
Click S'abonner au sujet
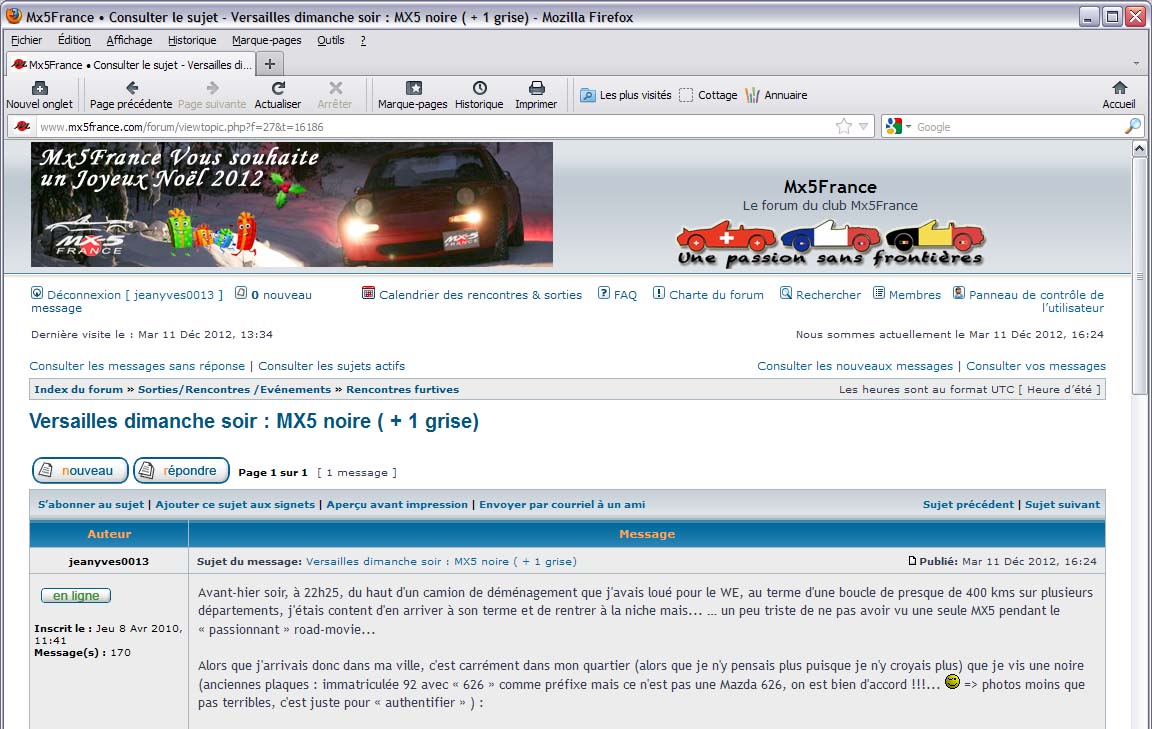point(91,505)
